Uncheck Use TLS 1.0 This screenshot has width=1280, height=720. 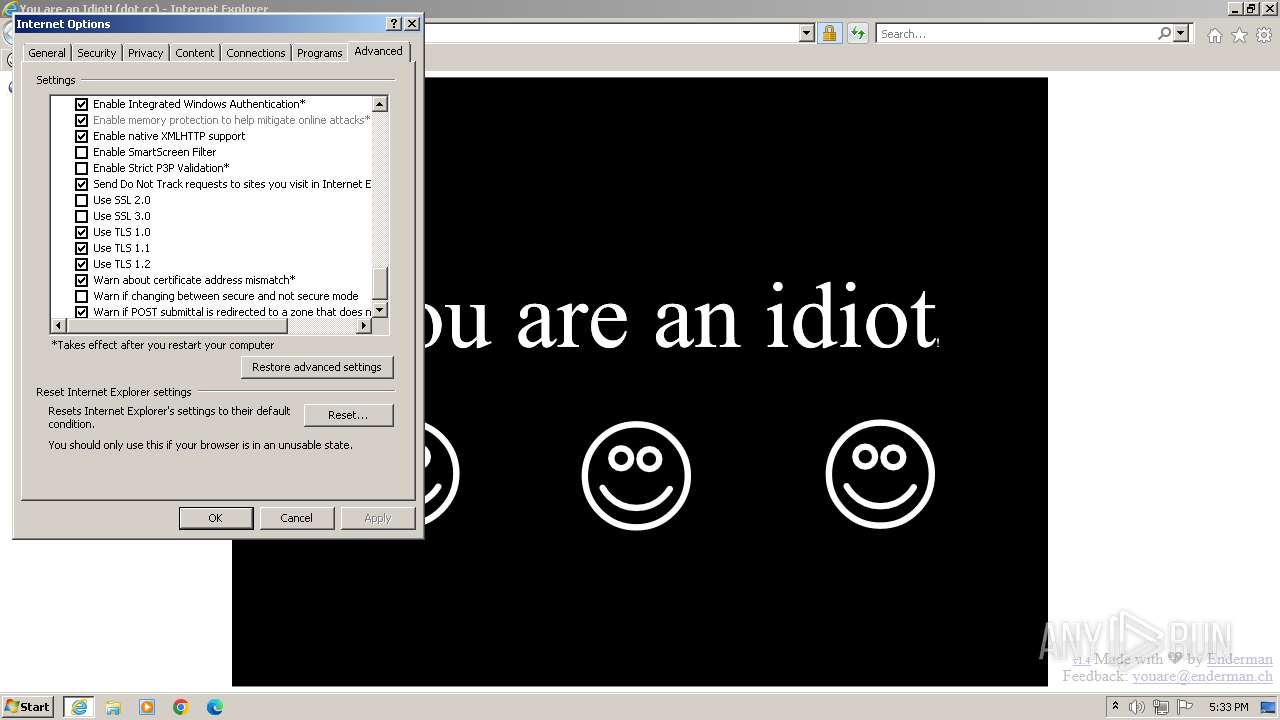point(82,232)
